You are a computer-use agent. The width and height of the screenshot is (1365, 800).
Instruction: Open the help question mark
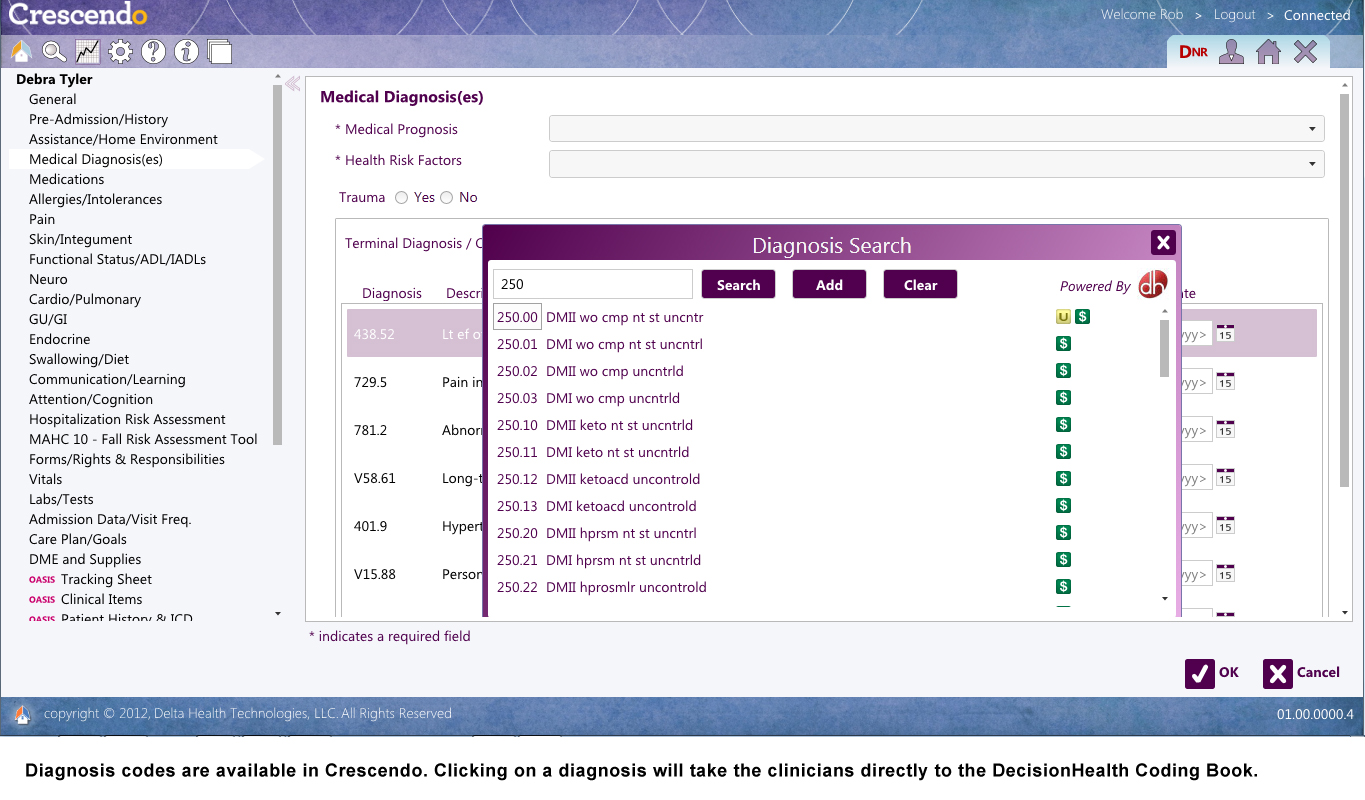153,51
